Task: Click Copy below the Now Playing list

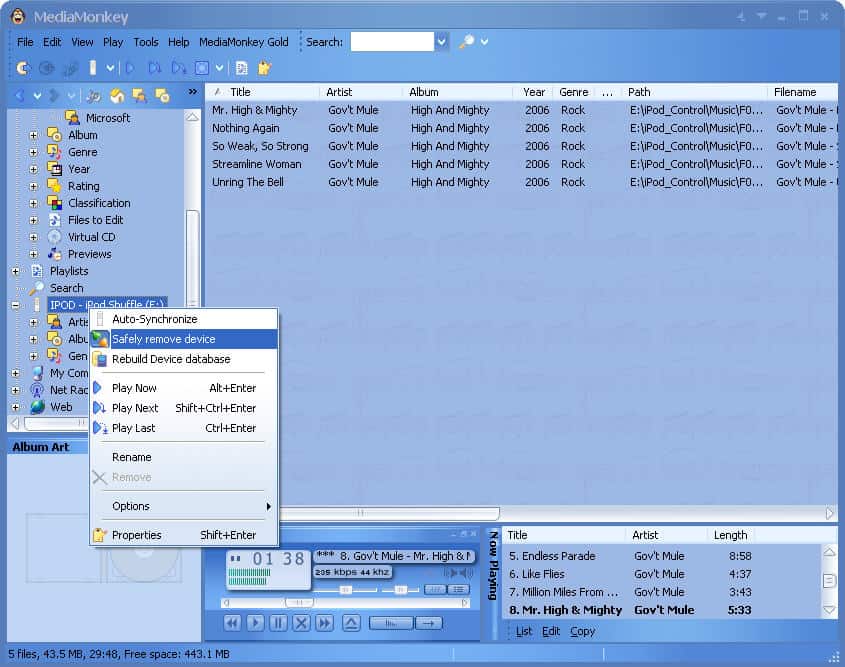Action: [582, 631]
